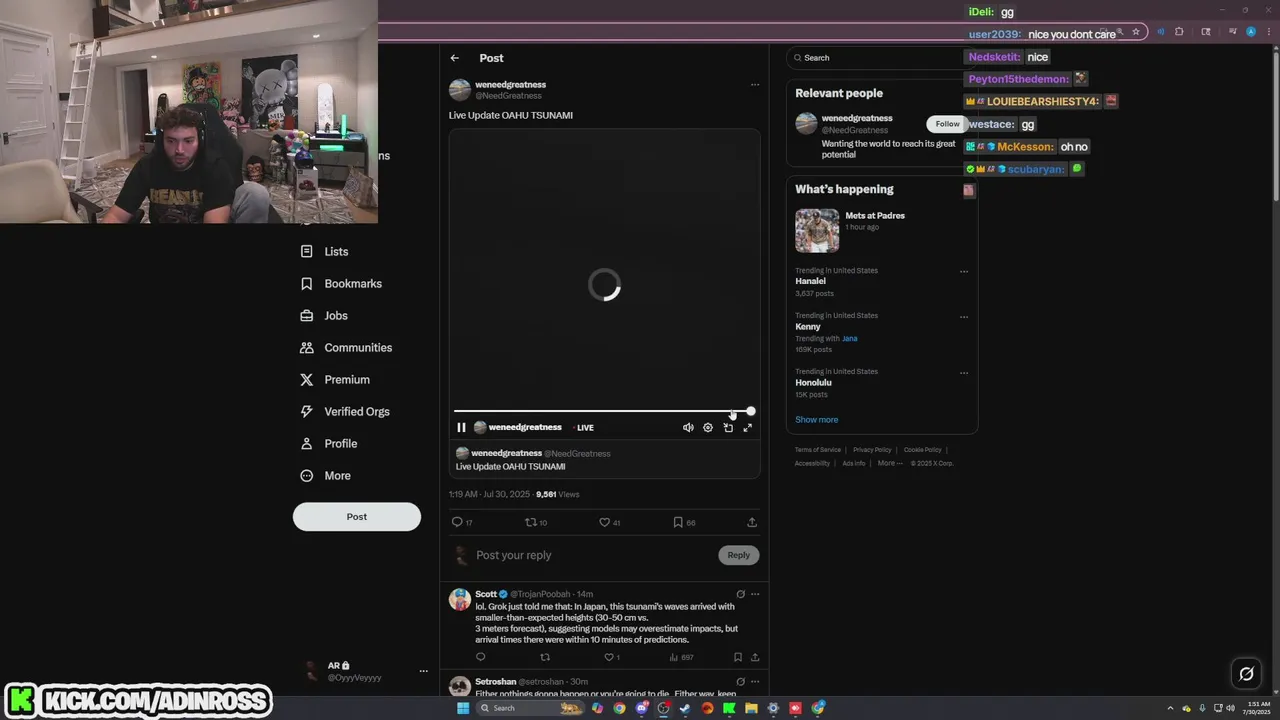Open Bookmarks in the sidebar
The width and height of the screenshot is (1280, 720).
341,284
